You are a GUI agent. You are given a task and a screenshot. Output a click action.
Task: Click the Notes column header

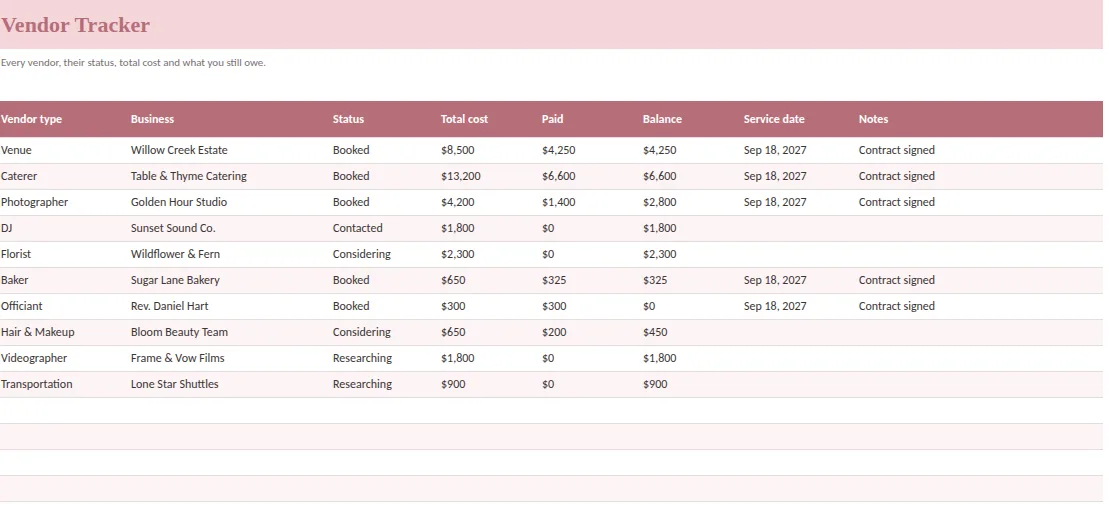click(x=873, y=119)
